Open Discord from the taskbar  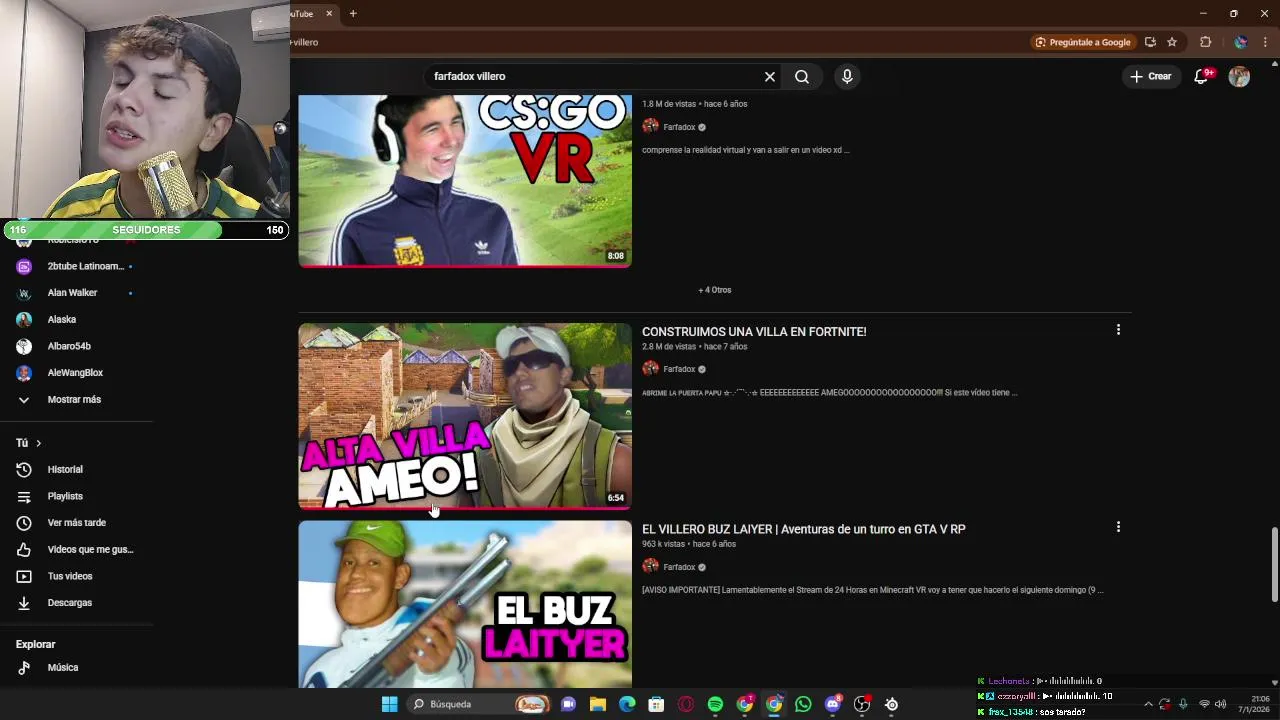point(833,704)
